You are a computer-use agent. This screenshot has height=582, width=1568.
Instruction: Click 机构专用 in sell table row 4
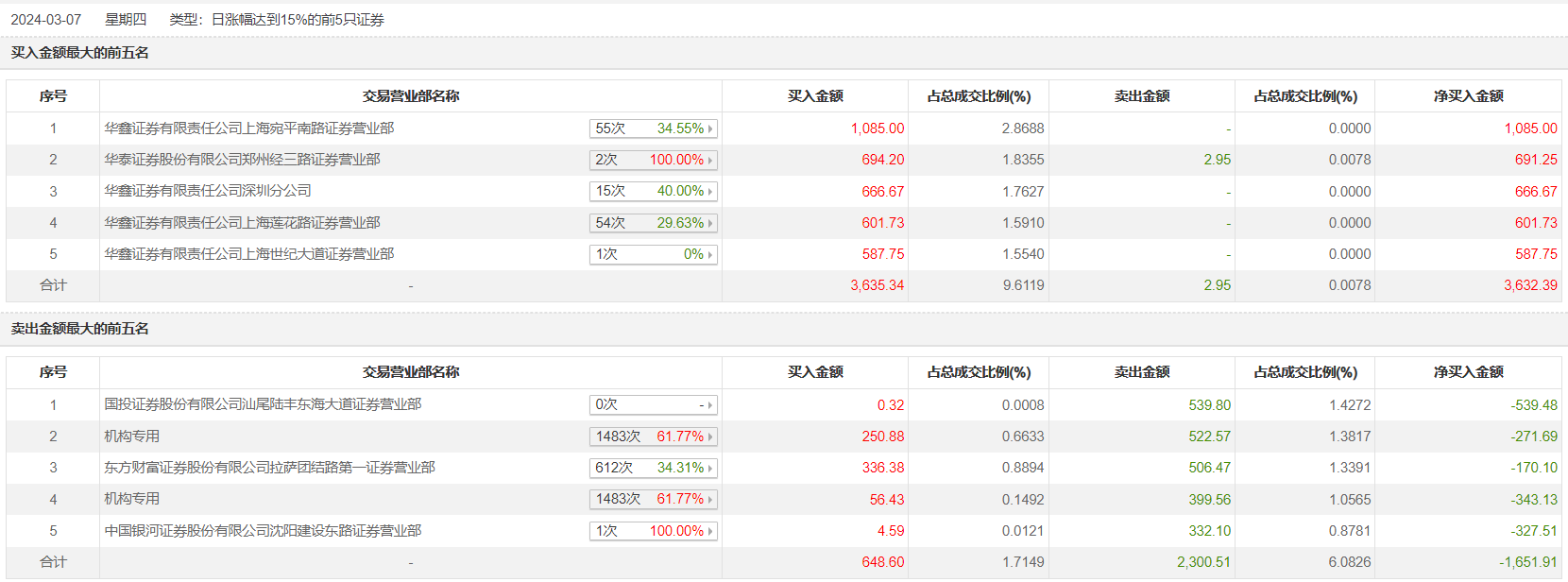132,499
